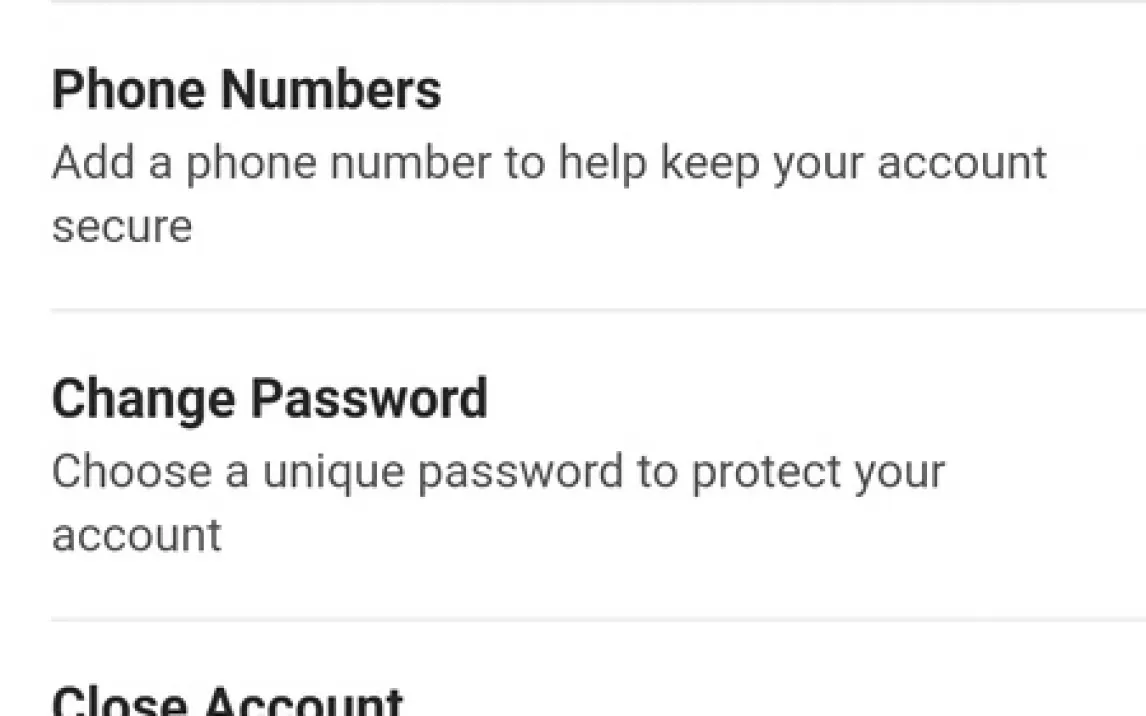Tap the word 'Password' in the second heading

[369, 399]
